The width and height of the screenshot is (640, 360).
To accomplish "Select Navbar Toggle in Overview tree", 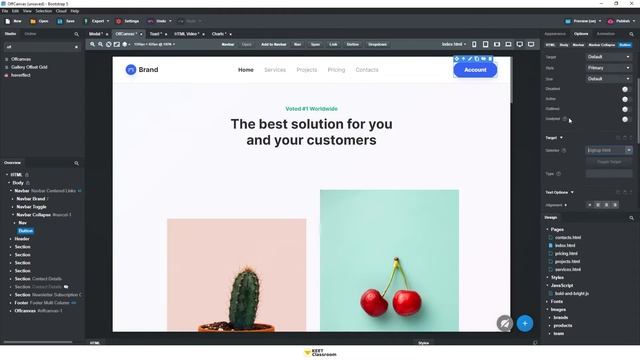I will pyautogui.click(x=31, y=207).
